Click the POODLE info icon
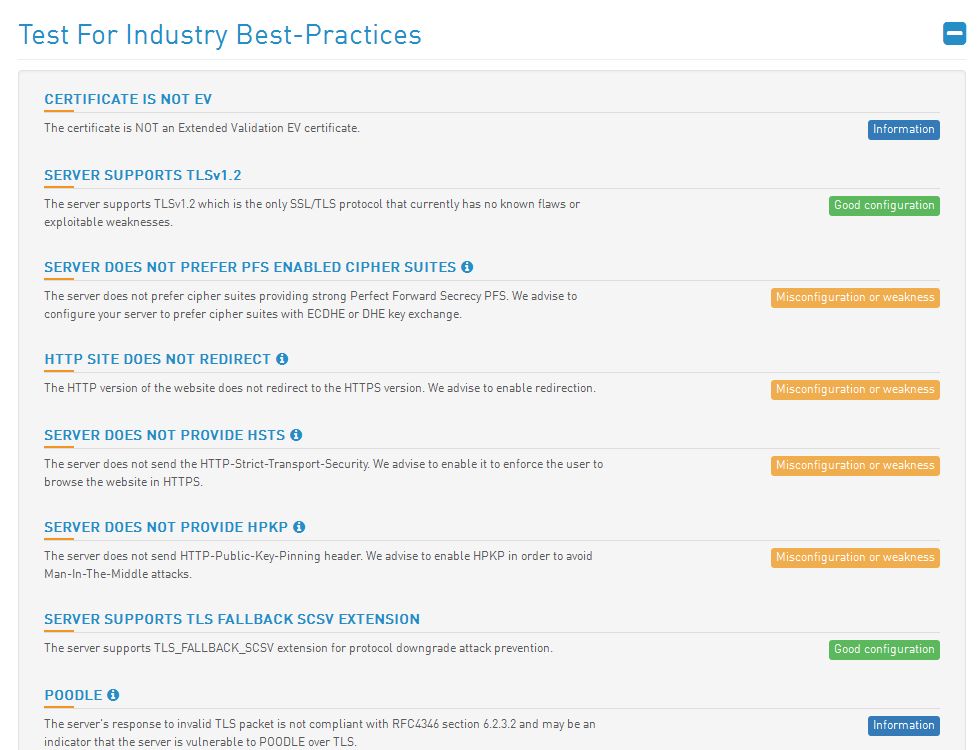This screenshot has height=750, width=980. point(113,695)
